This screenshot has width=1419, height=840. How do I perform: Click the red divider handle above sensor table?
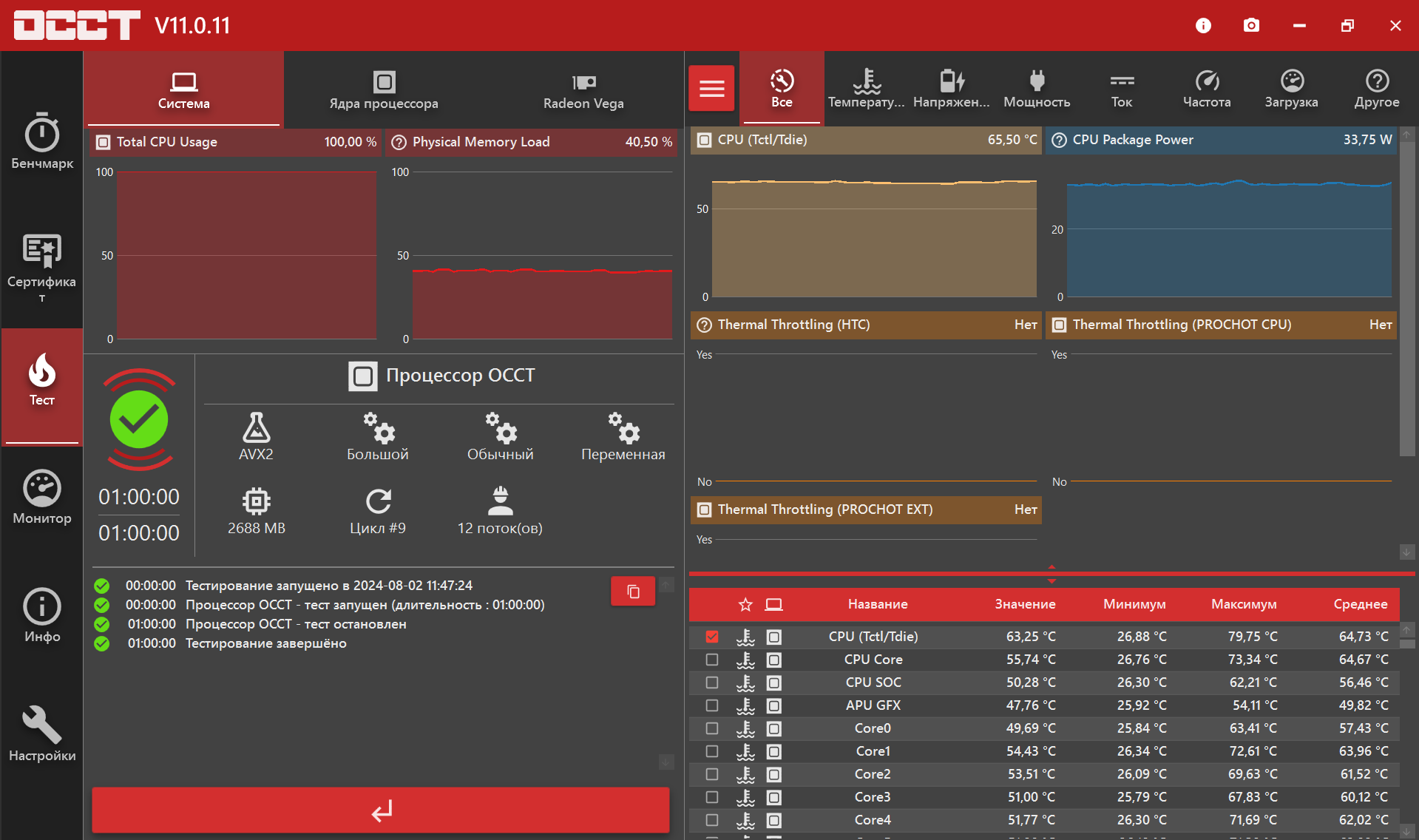click(1051, 574)
